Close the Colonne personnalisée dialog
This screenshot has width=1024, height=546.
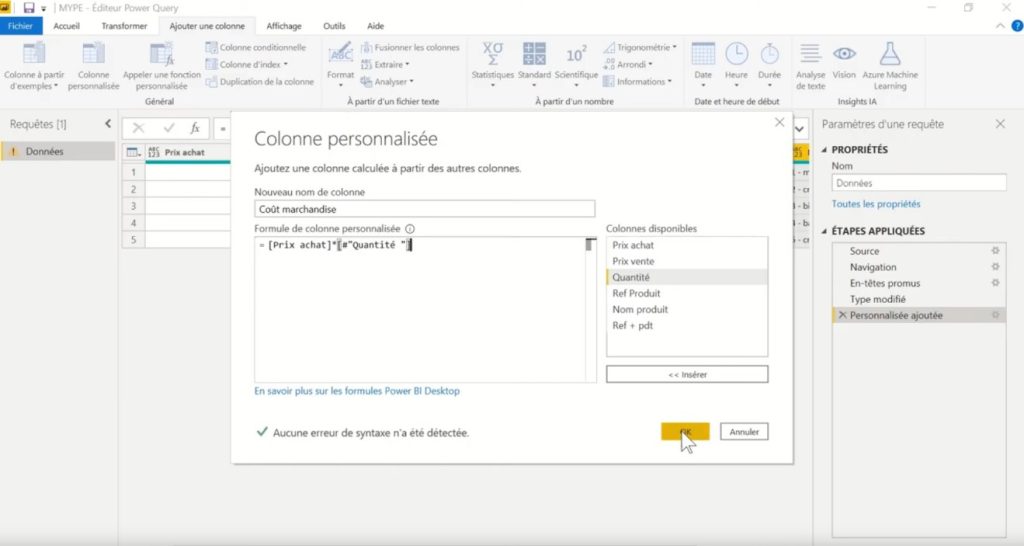click(779, 122)
